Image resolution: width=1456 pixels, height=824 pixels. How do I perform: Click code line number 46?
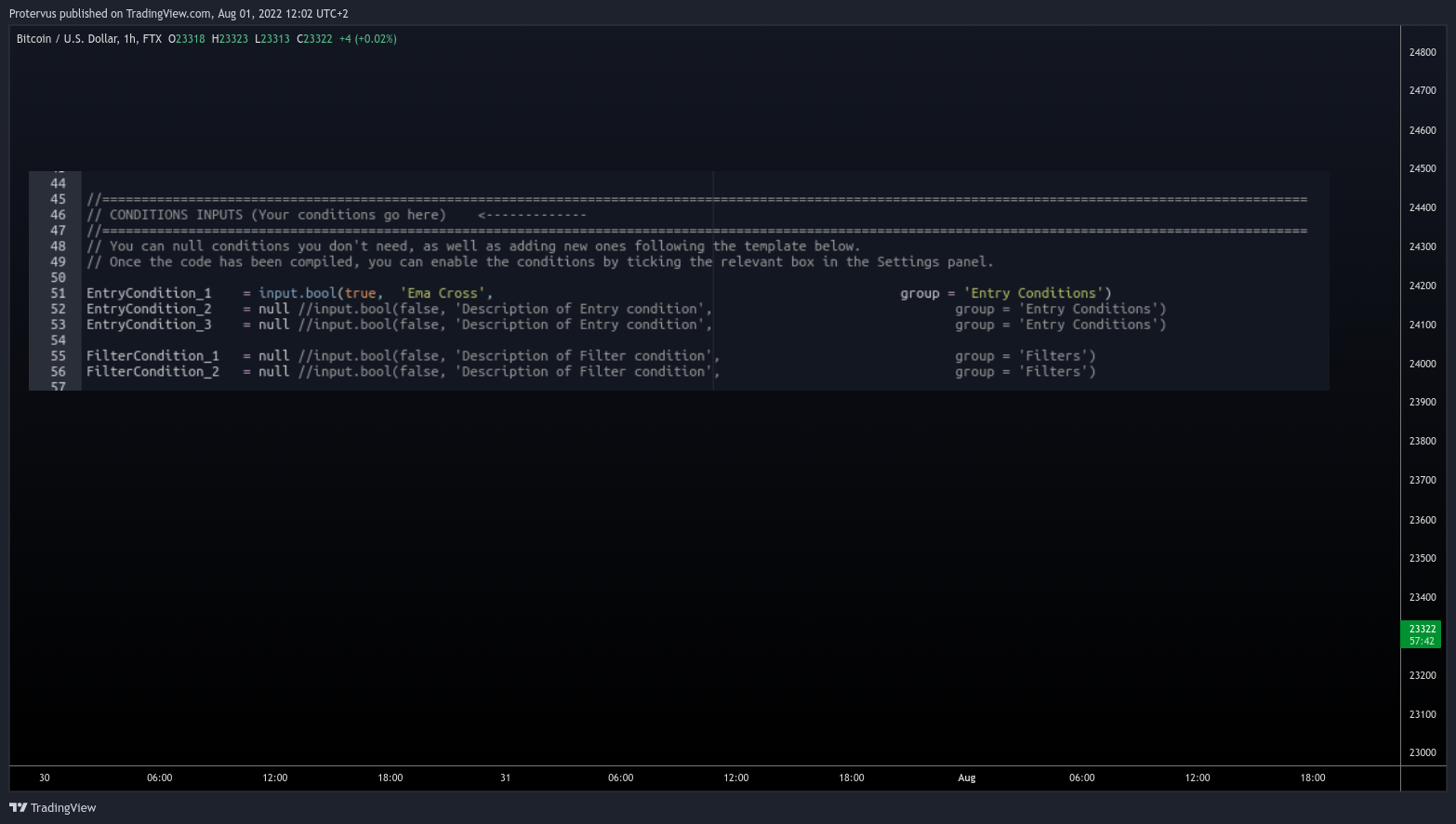pos(58,215)
